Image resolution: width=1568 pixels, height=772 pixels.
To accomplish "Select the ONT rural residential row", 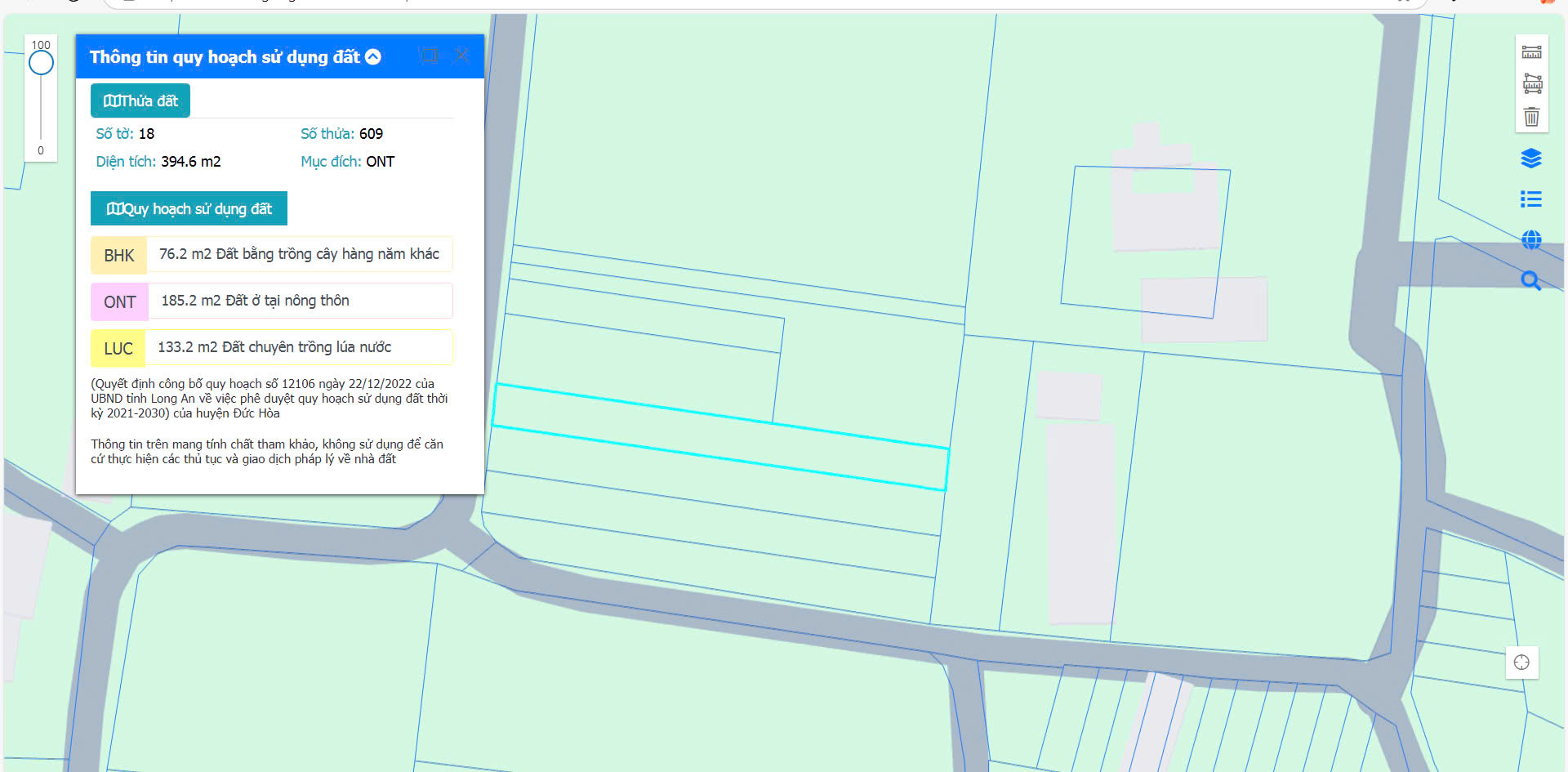I will point(272,301).
